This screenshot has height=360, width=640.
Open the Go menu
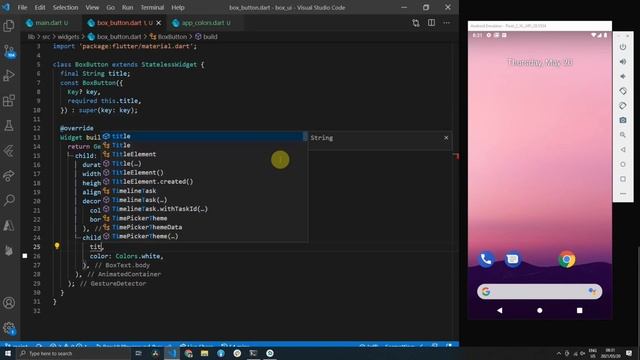[x=111, y=7]
